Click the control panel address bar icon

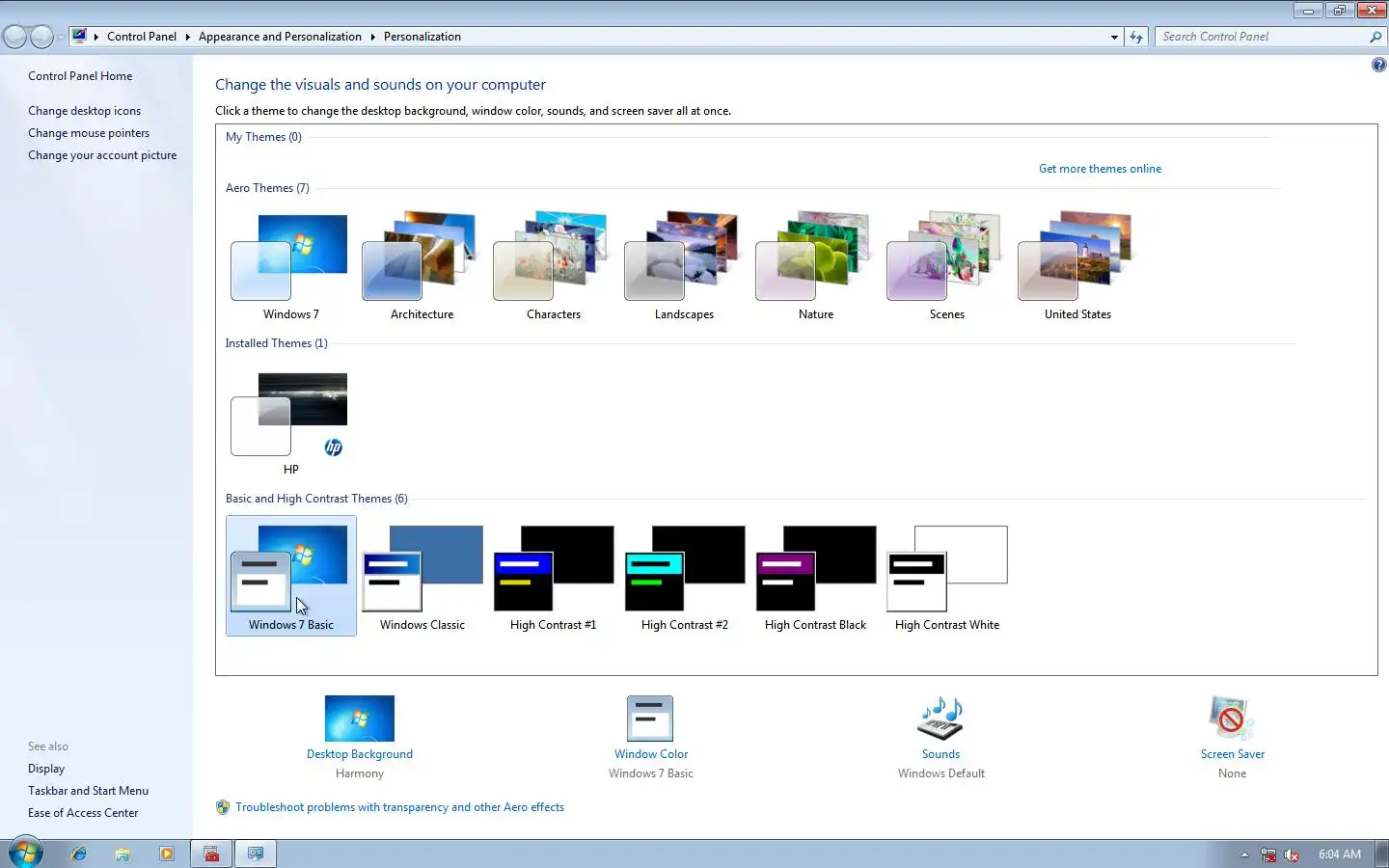point(79,37)
